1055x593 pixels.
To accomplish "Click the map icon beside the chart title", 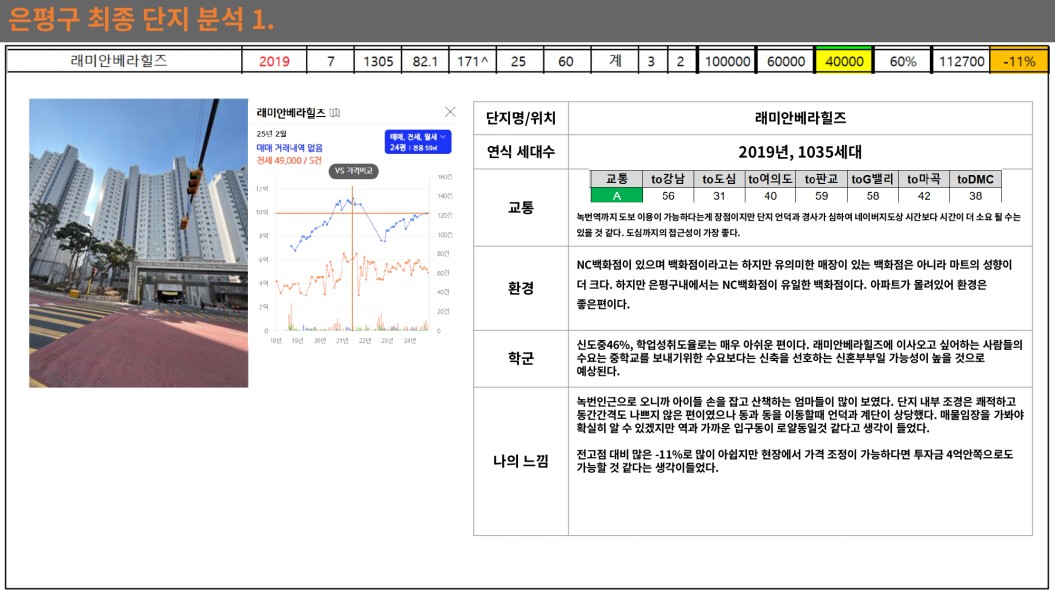I will (335, 113).
